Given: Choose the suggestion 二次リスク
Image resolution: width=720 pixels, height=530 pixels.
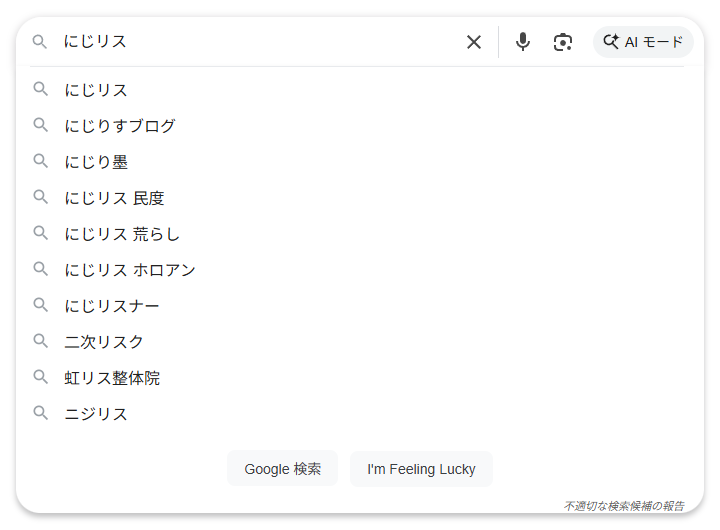Looking at the screenshot, I should (x=105, y=342).
